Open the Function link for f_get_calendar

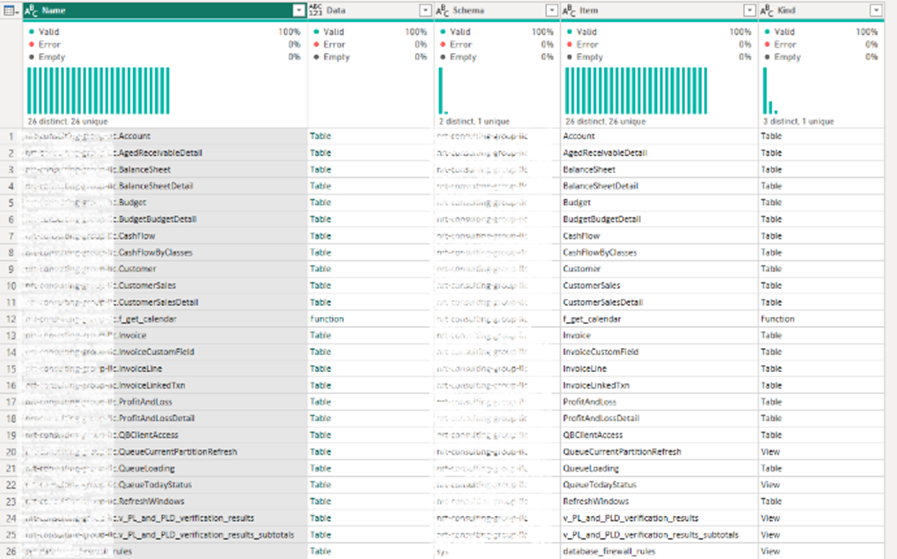[x=326, y=319]
